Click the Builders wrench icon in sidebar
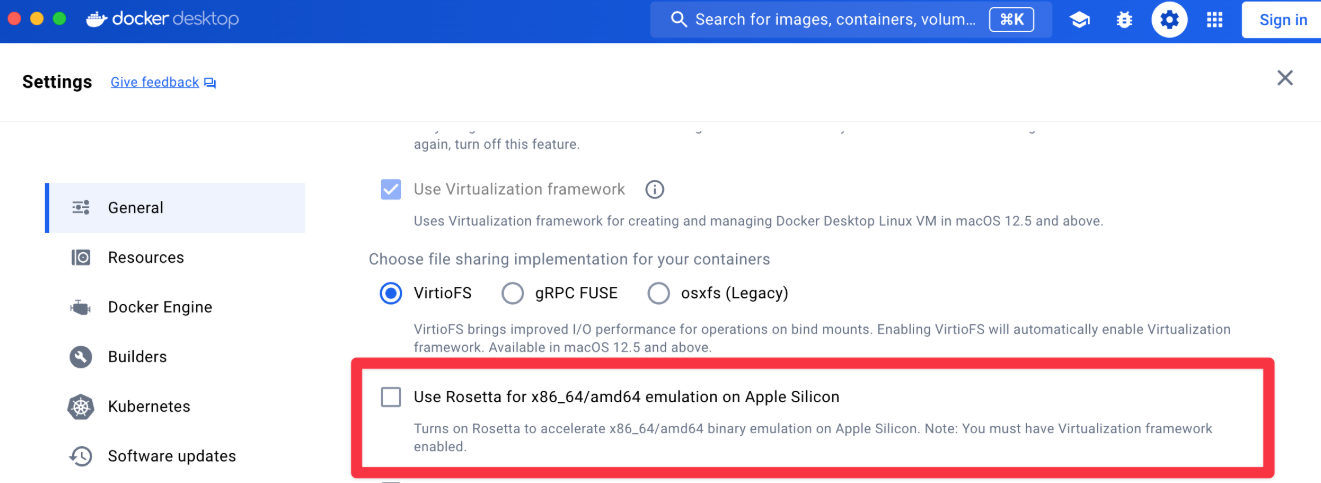 tap(81, 356)
